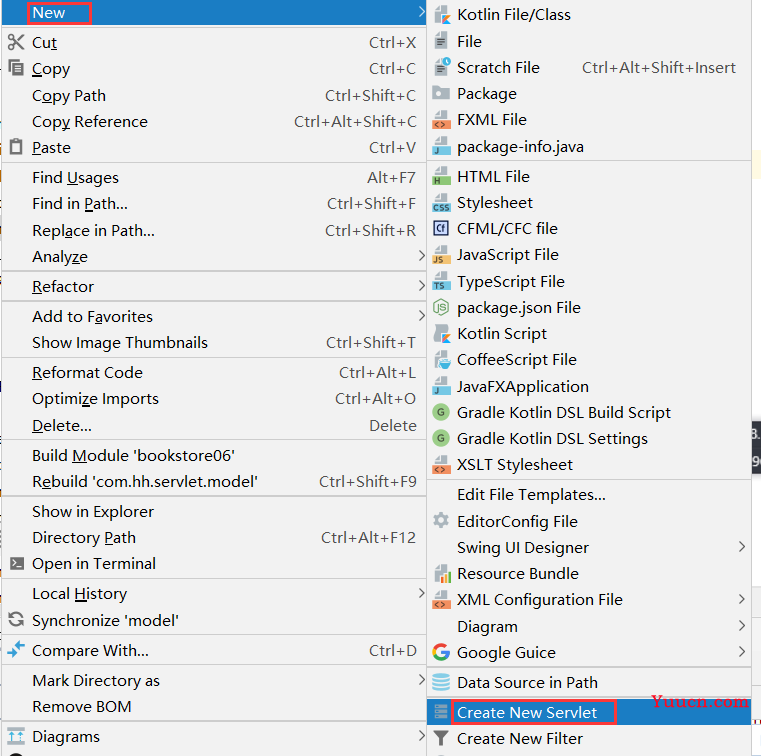Click the Stylesheet CSS icon
The image size is (761, 756).
(x=441, y=203)
